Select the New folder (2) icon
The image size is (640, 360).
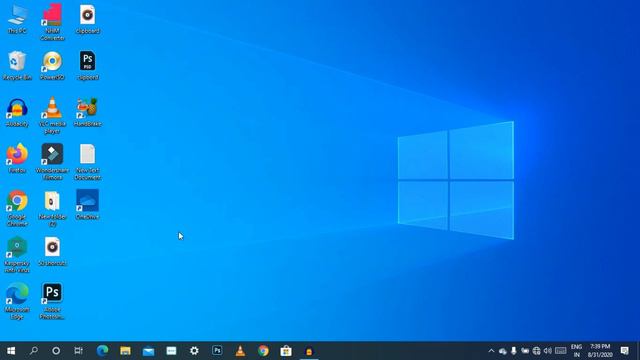(52, 208)
